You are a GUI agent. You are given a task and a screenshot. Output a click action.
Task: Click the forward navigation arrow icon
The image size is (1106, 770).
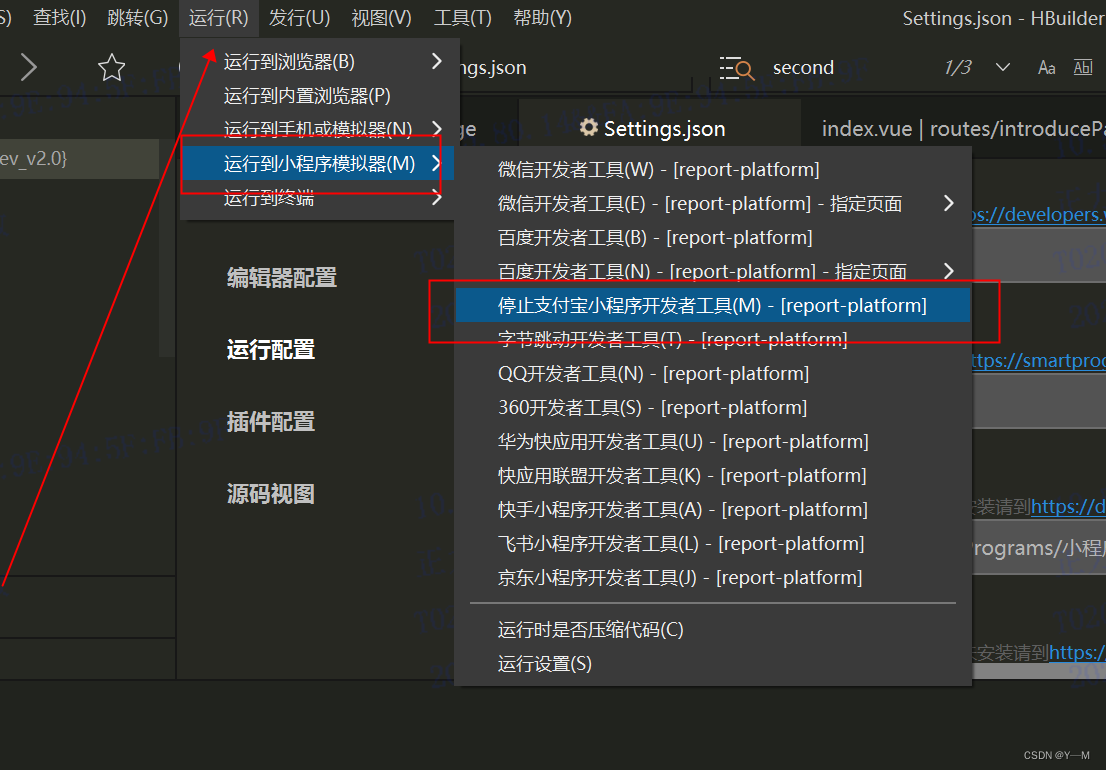point(28,67)
